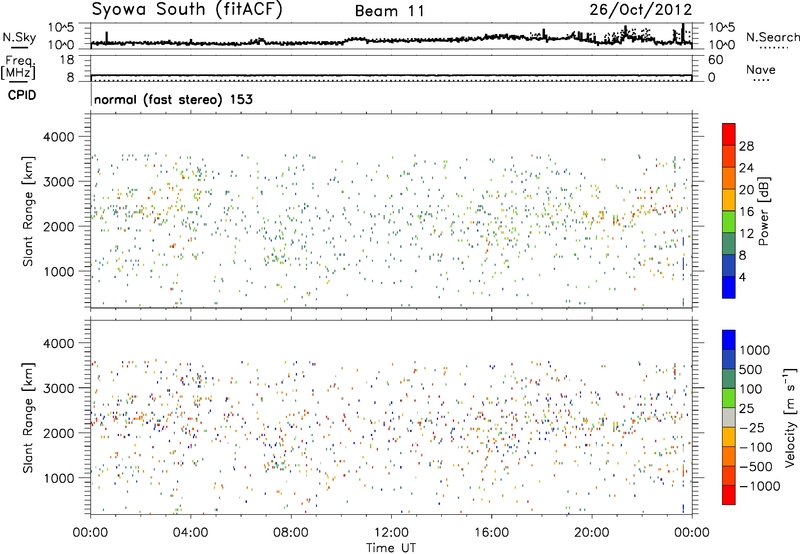Screen dimensions: 800x554
Task: Click the '12:00' time tick label
Action: [x=391, y=533]
